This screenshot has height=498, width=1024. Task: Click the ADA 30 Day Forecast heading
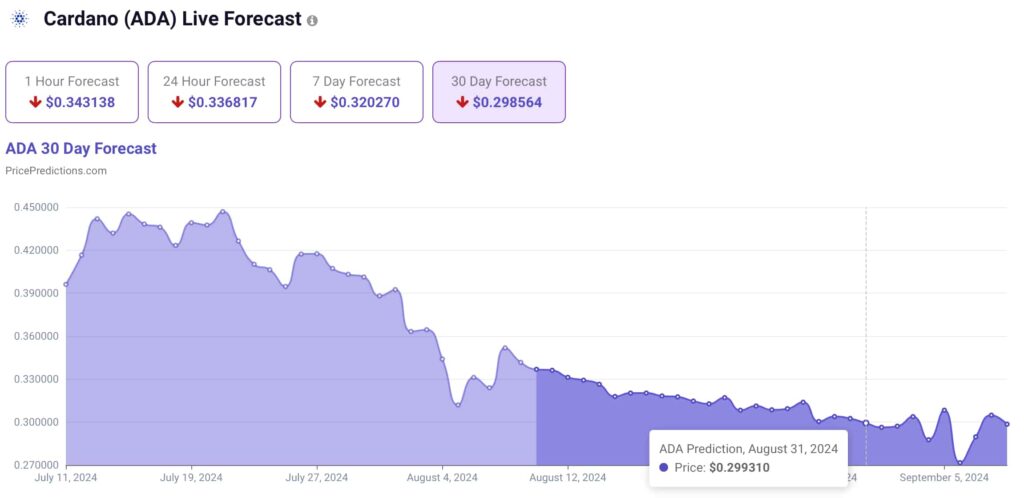point(81,149)
